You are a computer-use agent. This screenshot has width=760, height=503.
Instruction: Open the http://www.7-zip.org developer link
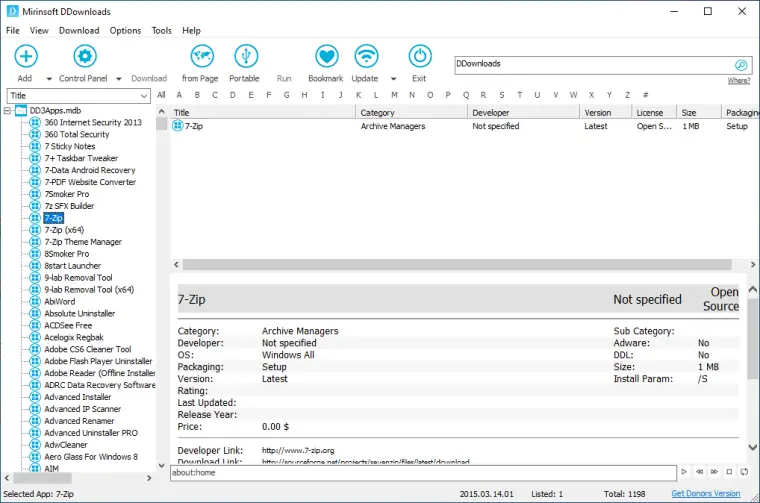coord(298,451)
